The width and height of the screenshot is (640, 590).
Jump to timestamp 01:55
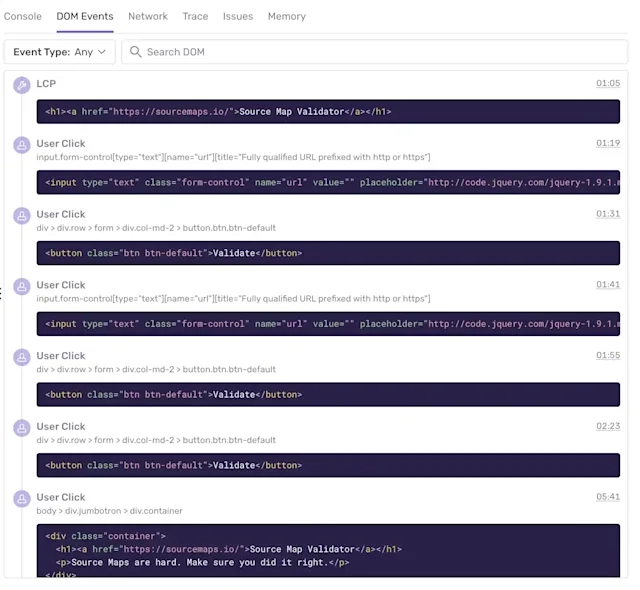pyautogui.click(x=608, y=355)
